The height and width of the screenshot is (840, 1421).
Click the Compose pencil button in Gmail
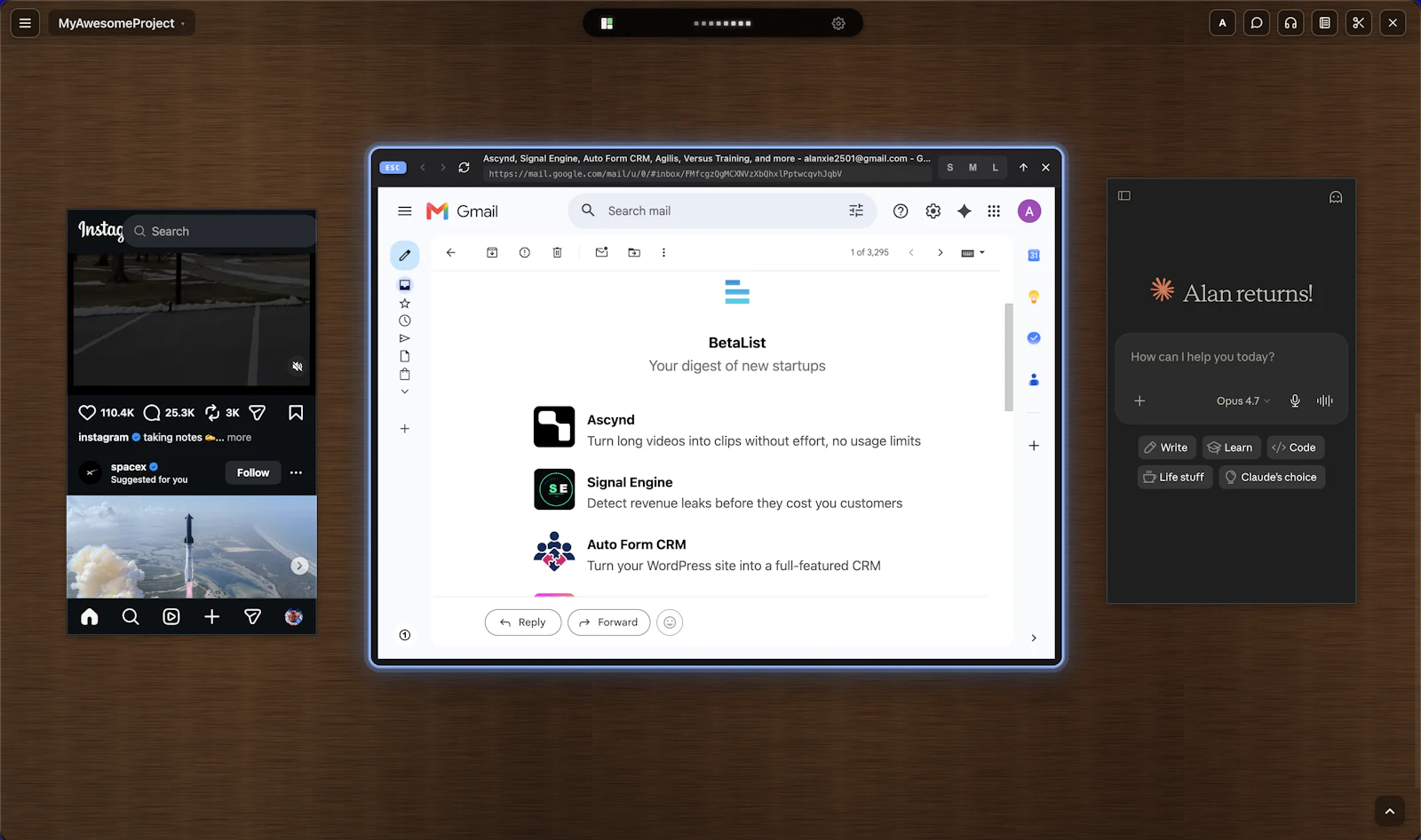[x=405, y=256]
